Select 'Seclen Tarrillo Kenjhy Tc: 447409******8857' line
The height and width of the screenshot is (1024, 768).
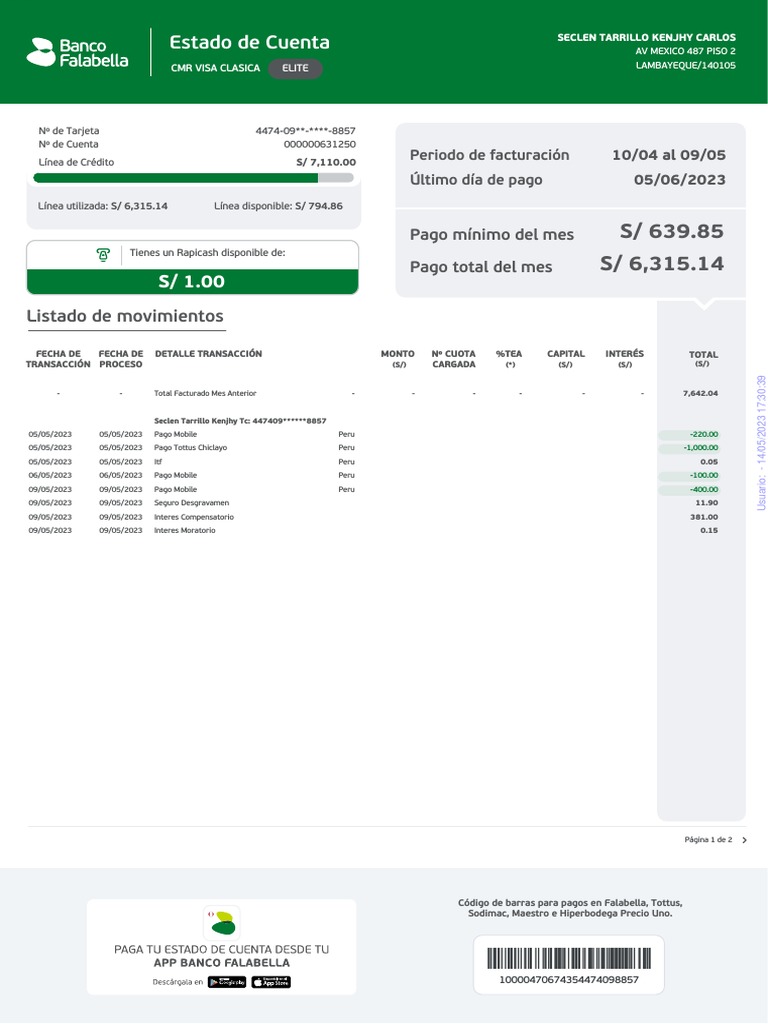240,421
